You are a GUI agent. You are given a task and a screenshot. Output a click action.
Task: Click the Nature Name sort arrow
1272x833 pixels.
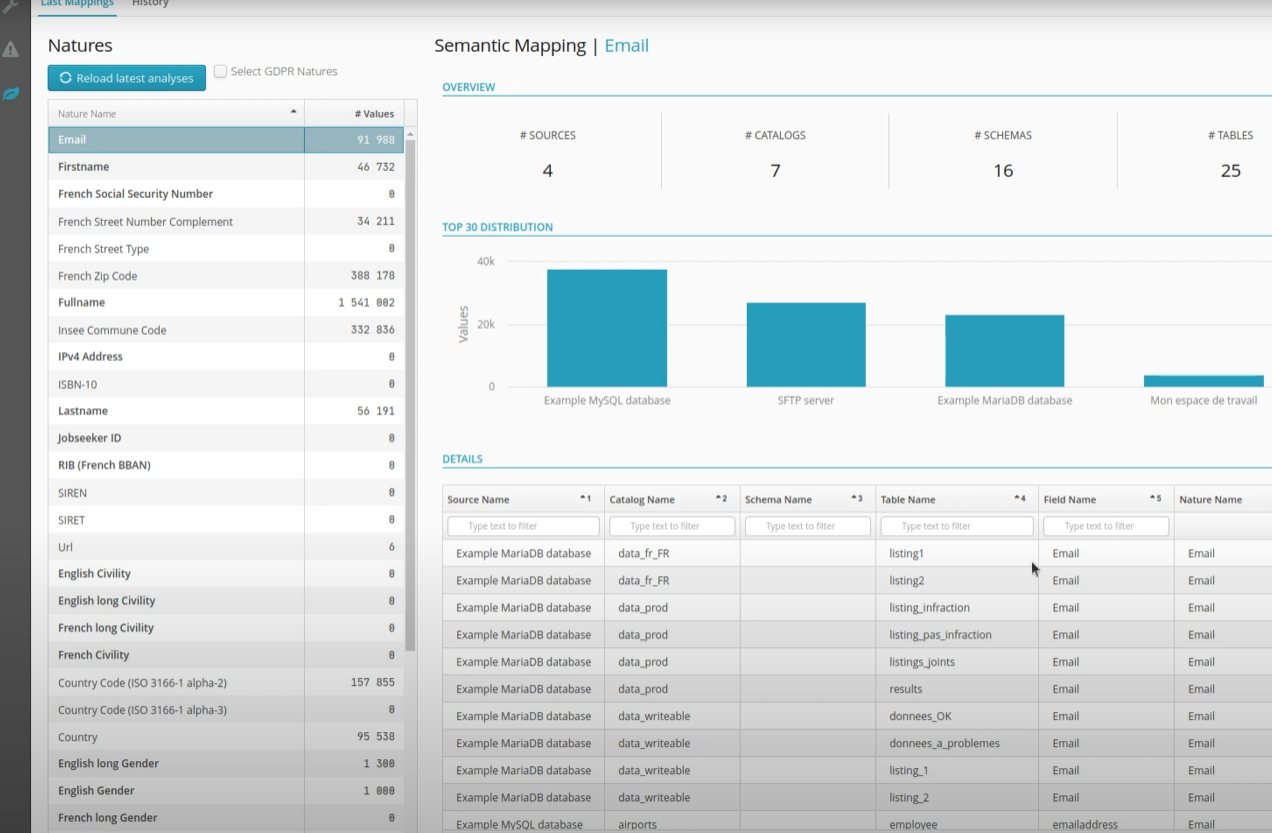pyautogui.click(x=293, y=111)
